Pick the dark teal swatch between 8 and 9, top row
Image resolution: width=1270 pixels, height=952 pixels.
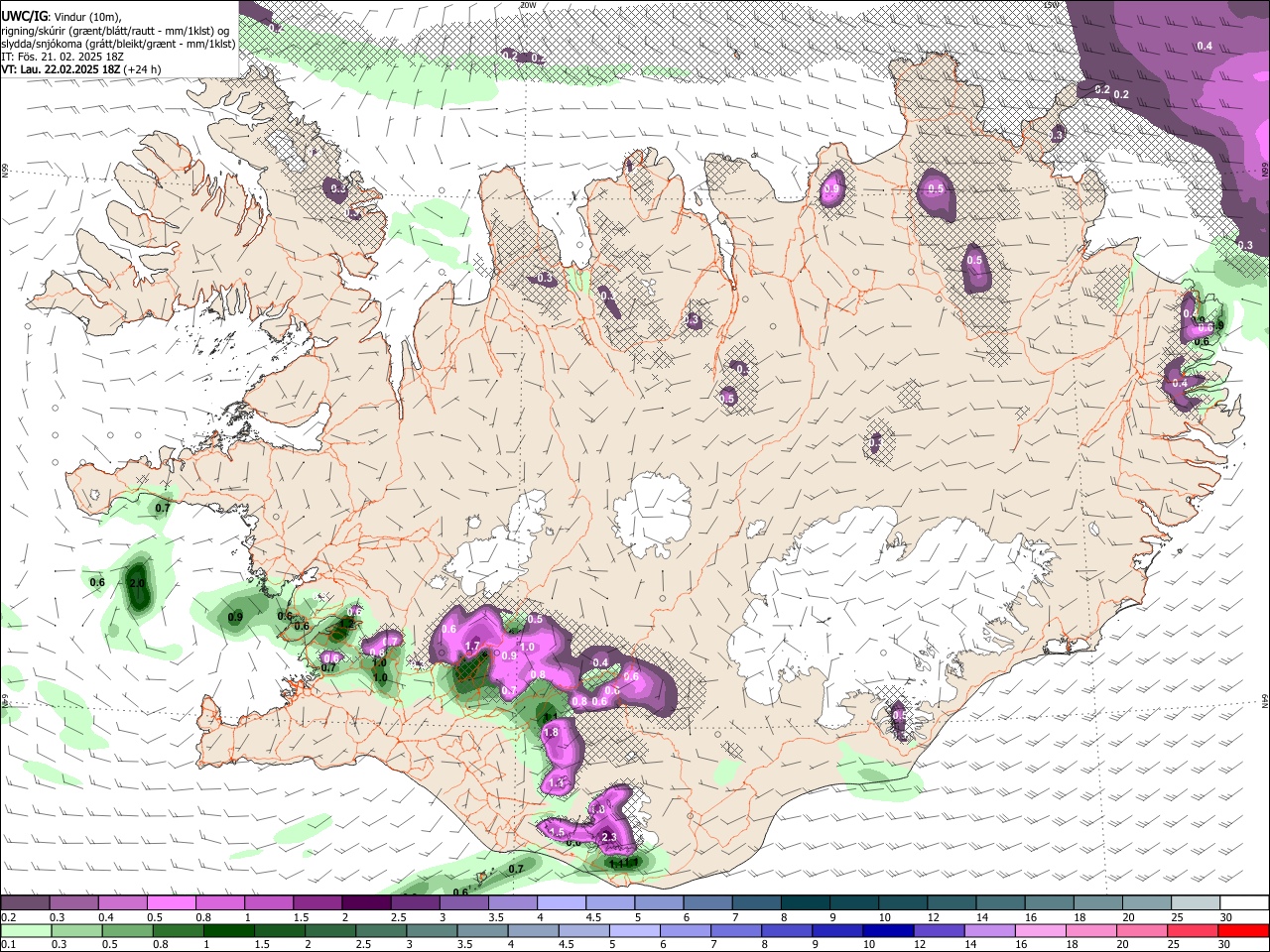[x=806, y=903]
